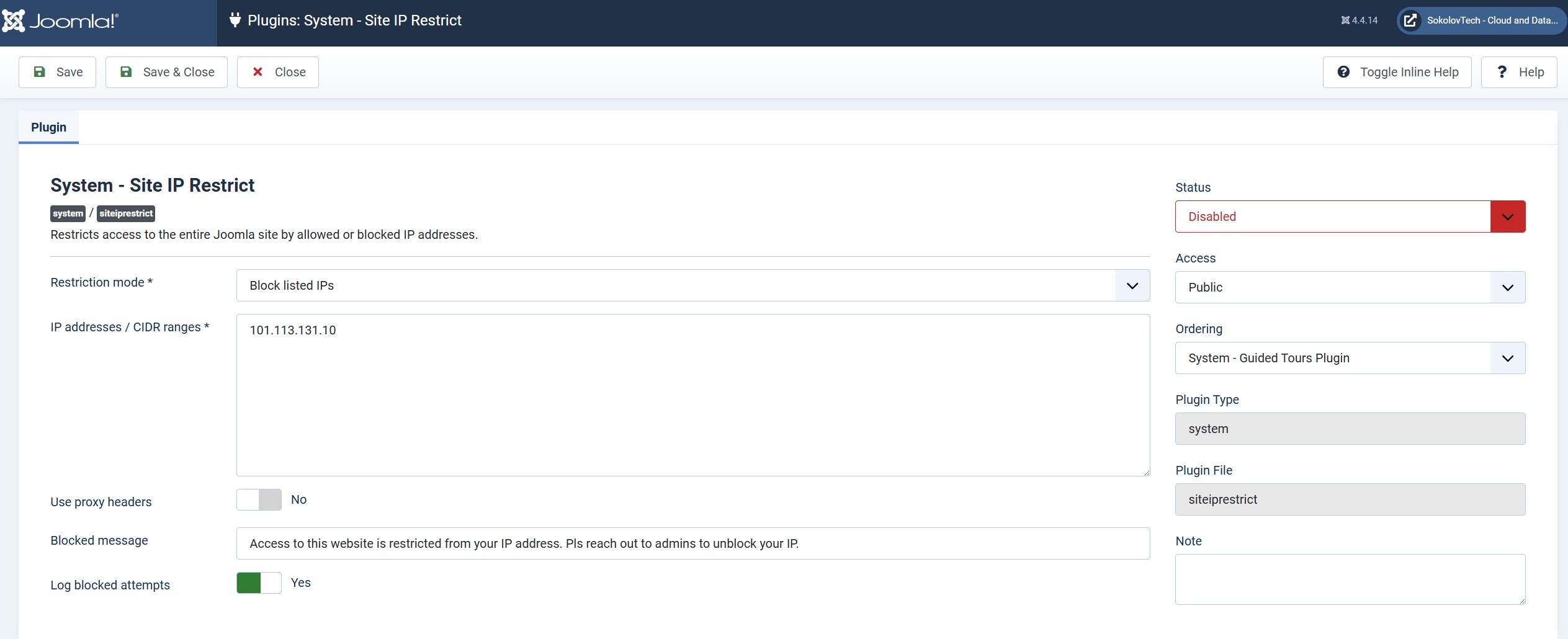Click the 'Plugins: System - Site IP Restrict' page title
Screen dimensions: 1568x639
pos(354,20)
